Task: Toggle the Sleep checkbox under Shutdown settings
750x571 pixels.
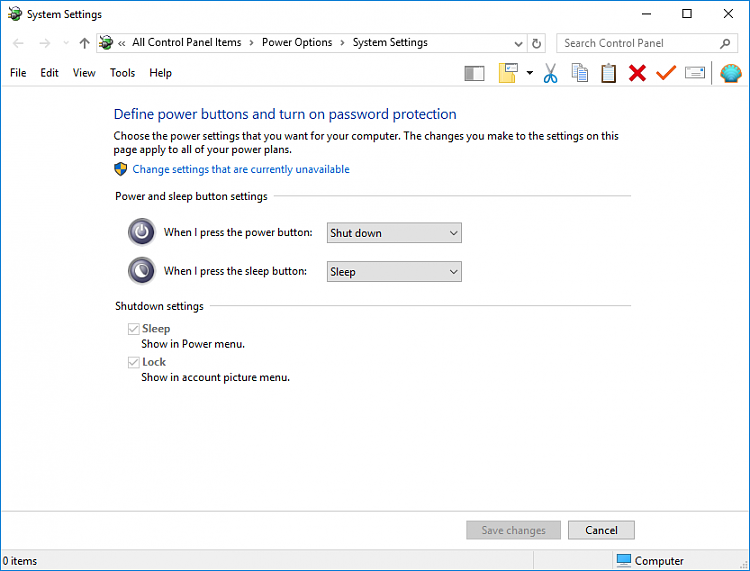Action: tap(133, 329)
